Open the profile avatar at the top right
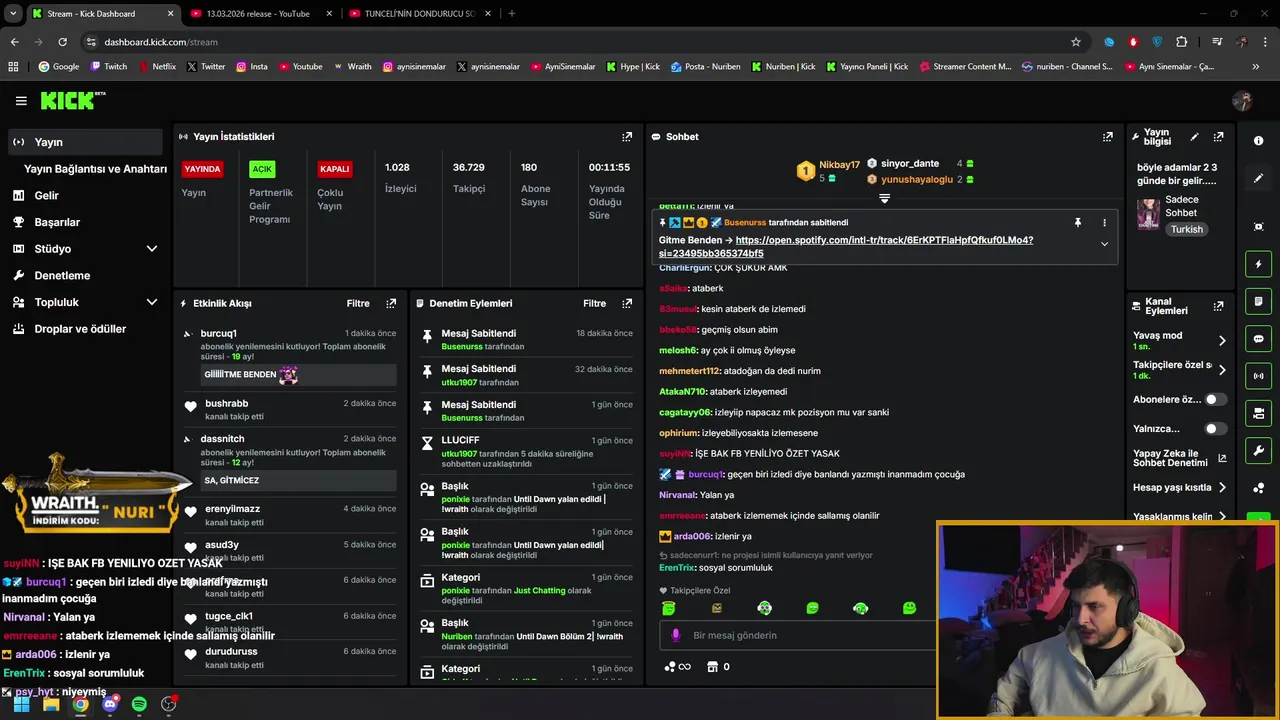Screen dimensions: 1280x720 coord(1243,101)
